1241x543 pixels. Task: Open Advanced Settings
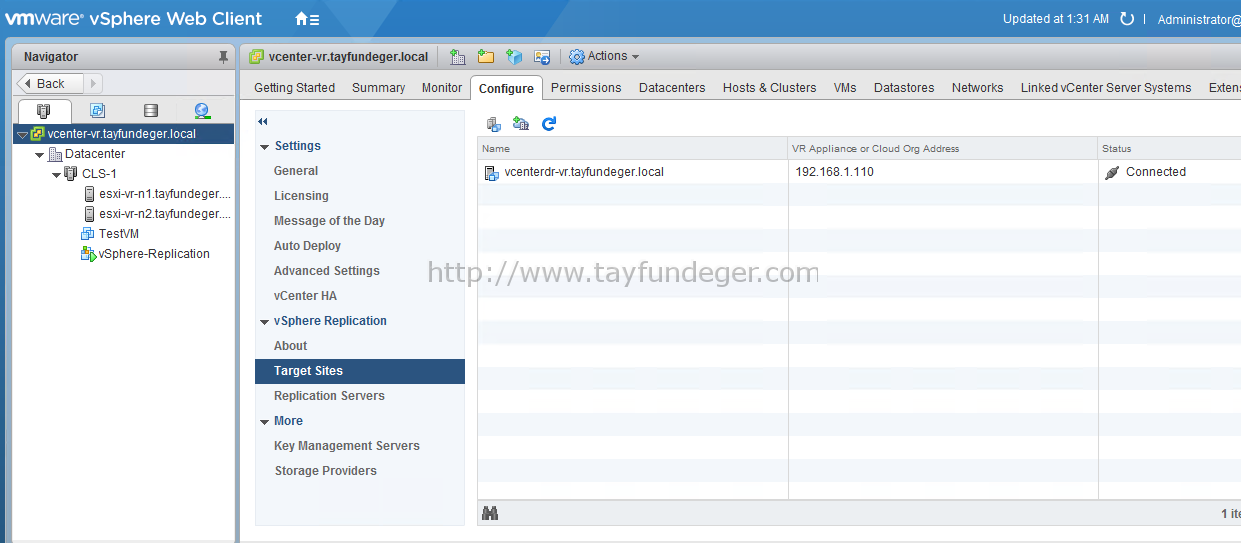(327, 271)
